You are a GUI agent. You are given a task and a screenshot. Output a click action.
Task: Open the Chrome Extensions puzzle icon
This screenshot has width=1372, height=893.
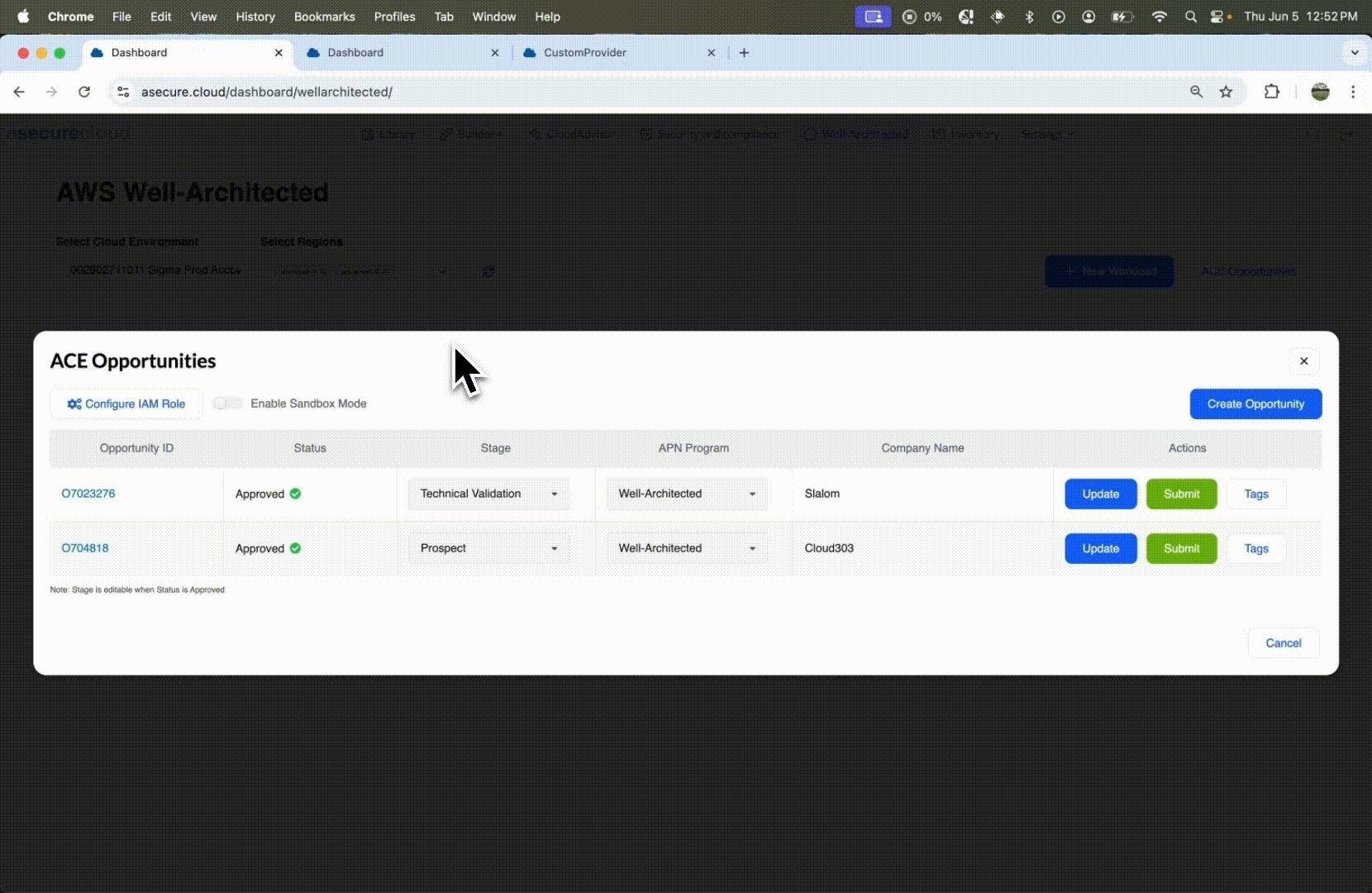pyautogui.click(x=1271, y=92)
